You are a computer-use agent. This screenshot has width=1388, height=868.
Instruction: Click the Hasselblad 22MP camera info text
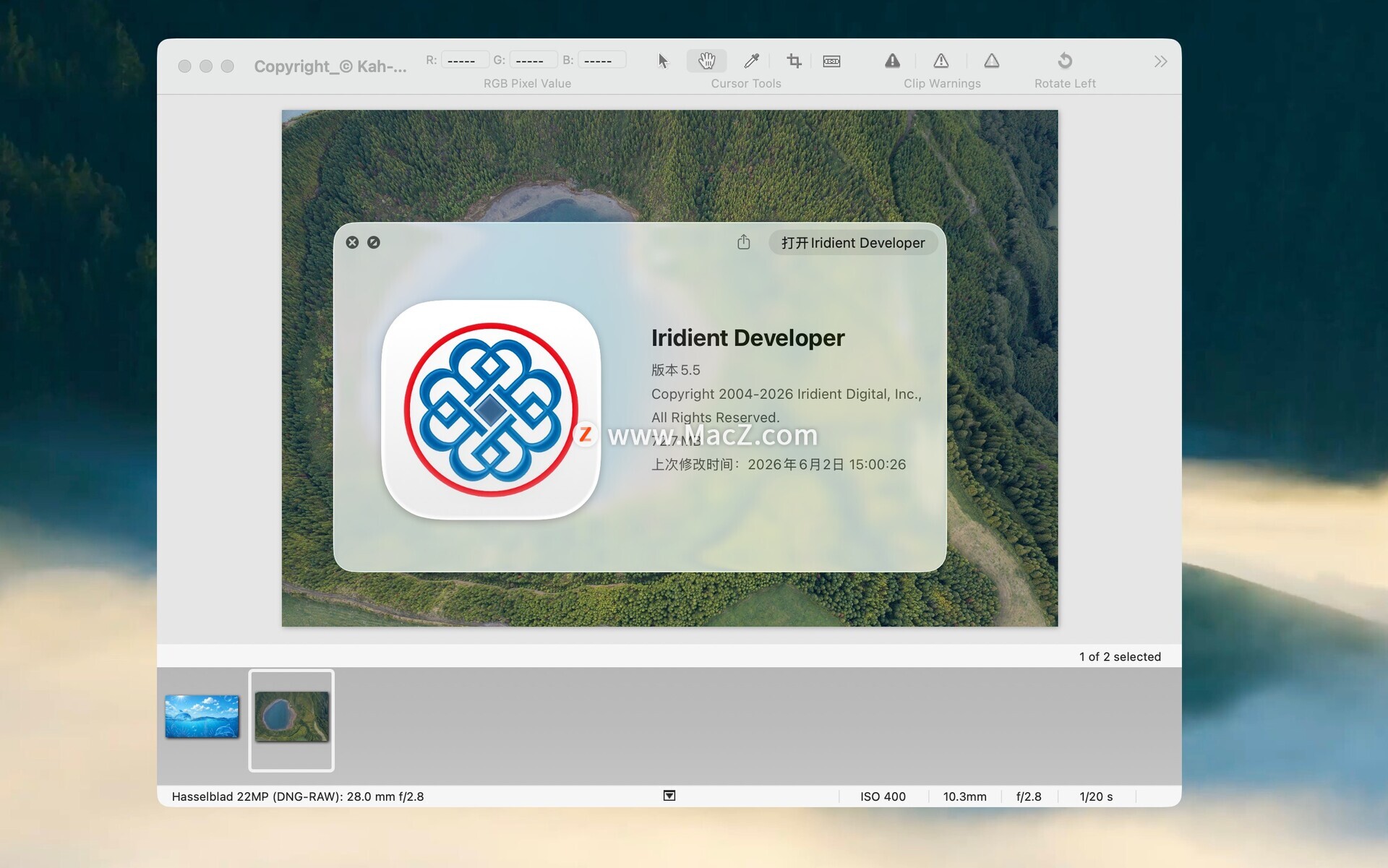(298, 796)
